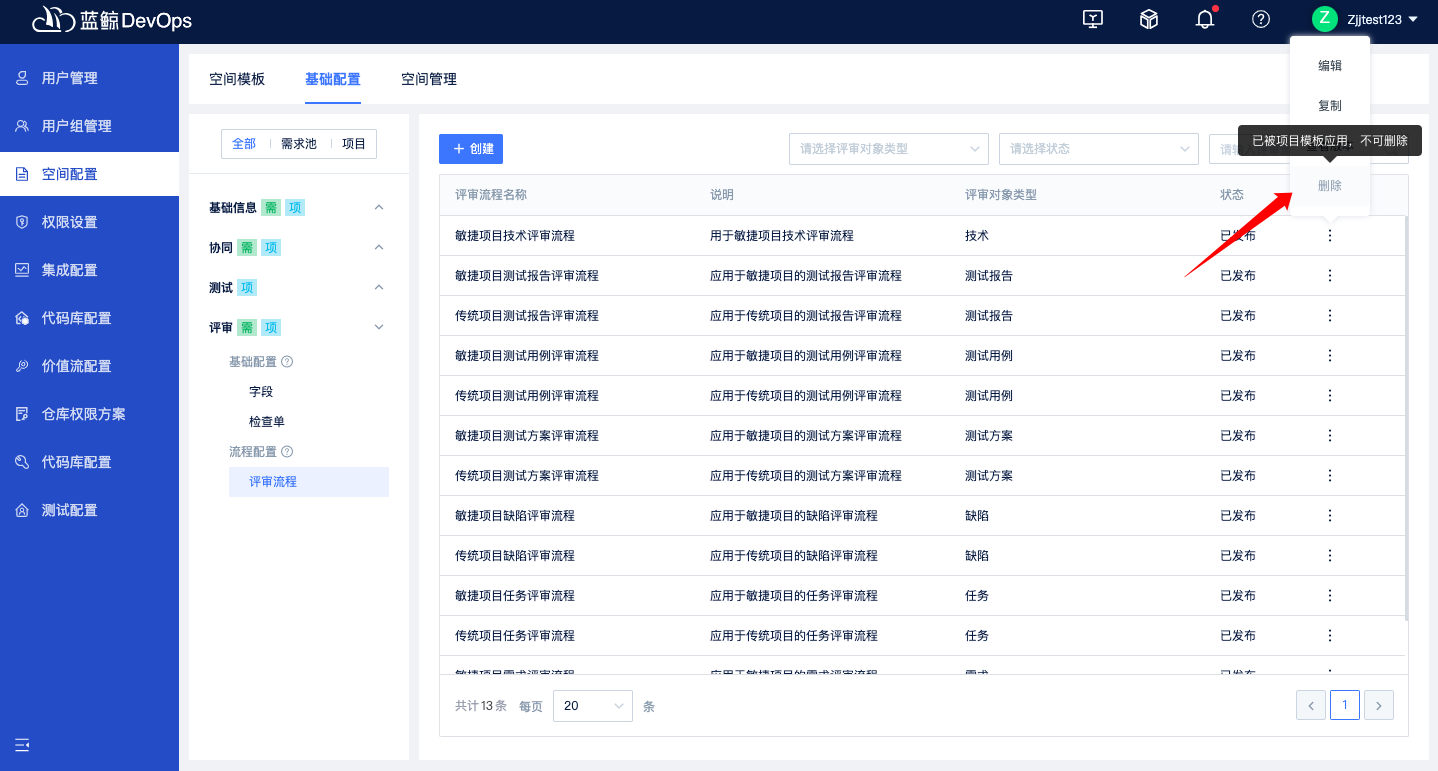Open the more menu for 敏捷项目测试用例评审流程

1330,356
